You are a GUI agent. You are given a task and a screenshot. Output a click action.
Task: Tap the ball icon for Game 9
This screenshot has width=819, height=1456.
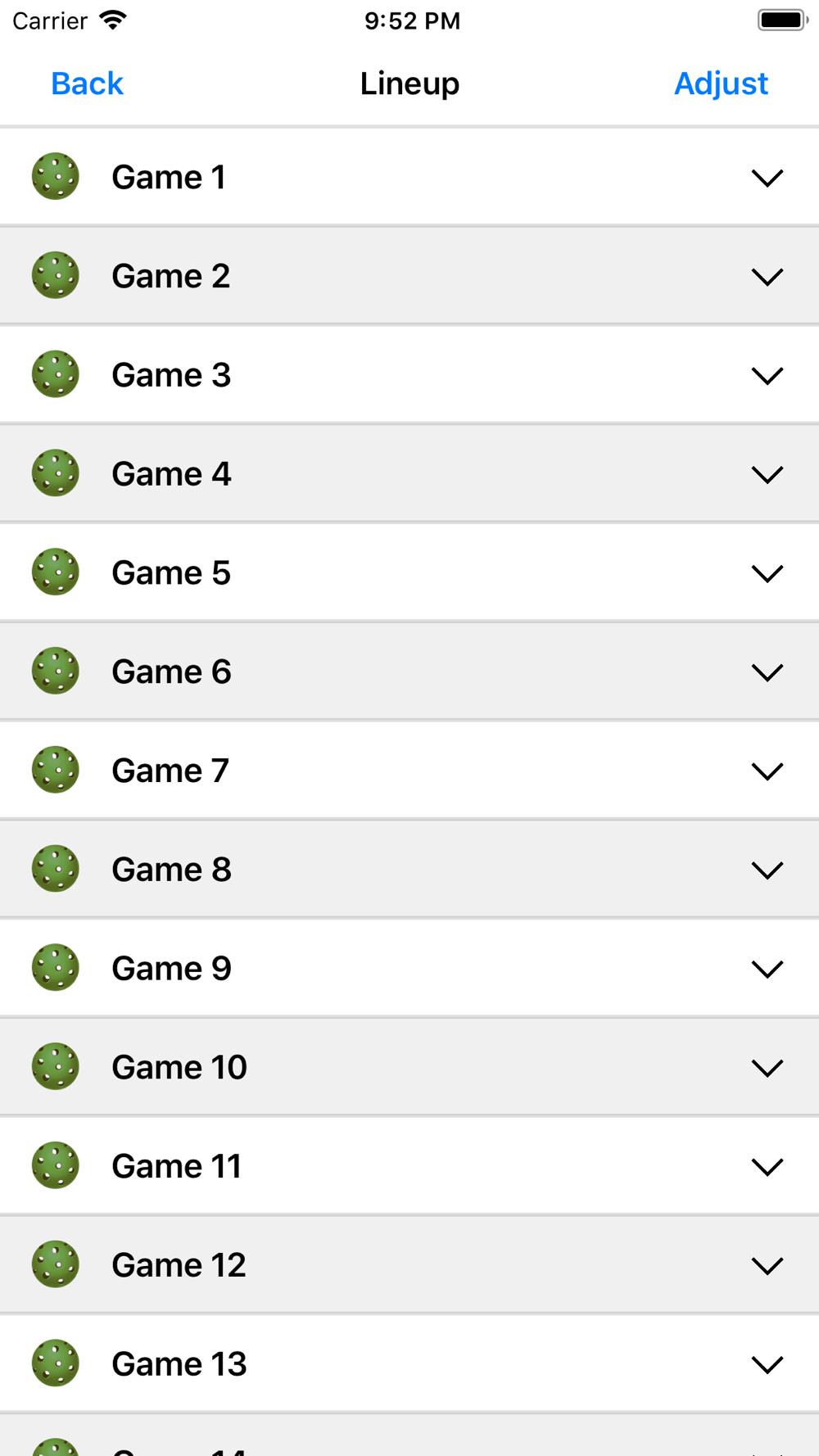click(x=56, y=968)
